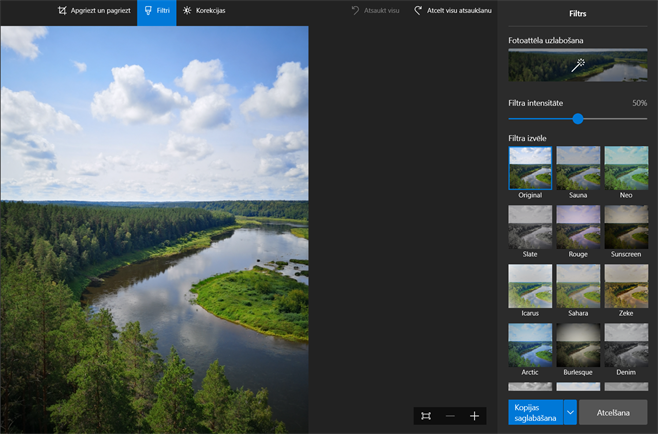
Task: Select the Filtri tab
Action: (x=156, y=10)
